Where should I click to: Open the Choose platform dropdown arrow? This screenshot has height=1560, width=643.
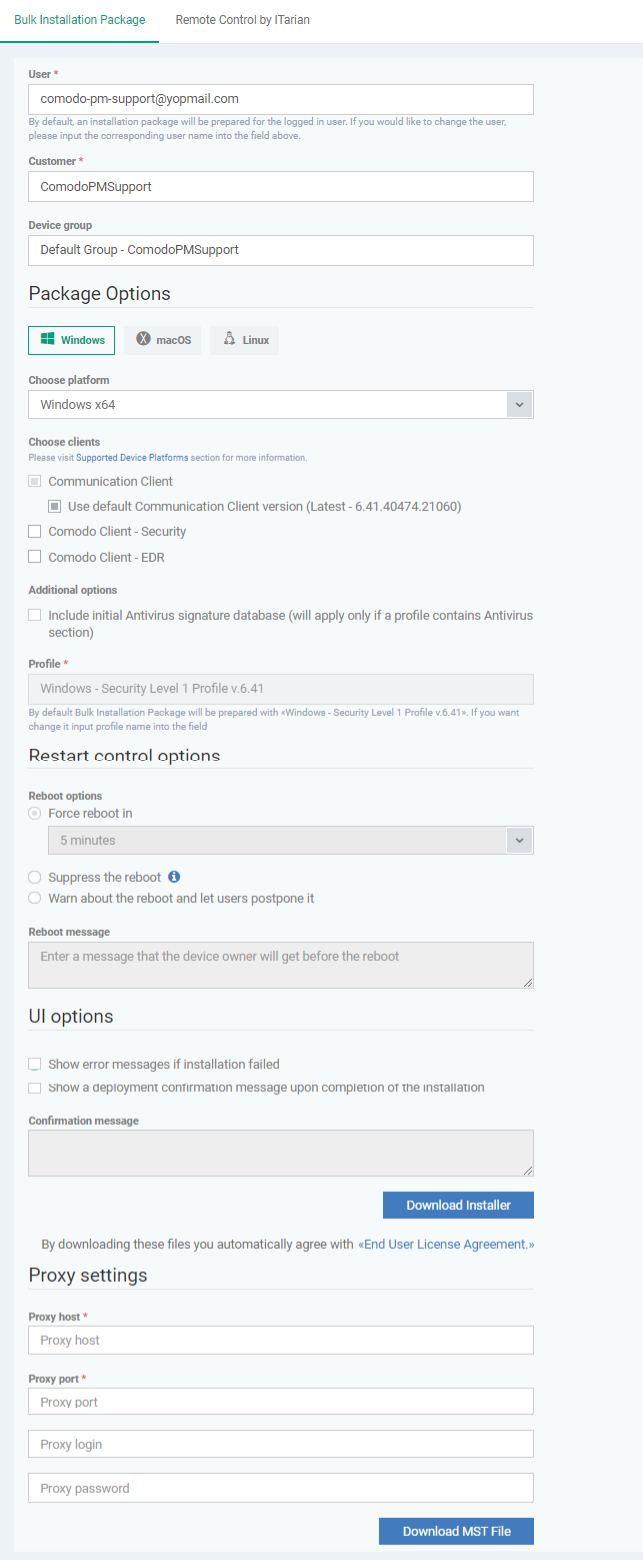[520, 404]
